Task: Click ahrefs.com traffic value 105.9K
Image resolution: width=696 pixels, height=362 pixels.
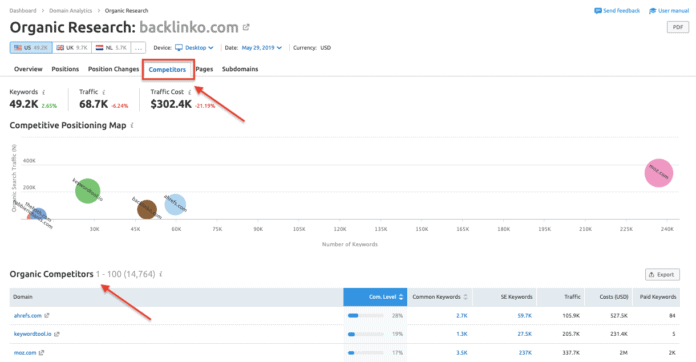Action: click(x=571, y=316)
